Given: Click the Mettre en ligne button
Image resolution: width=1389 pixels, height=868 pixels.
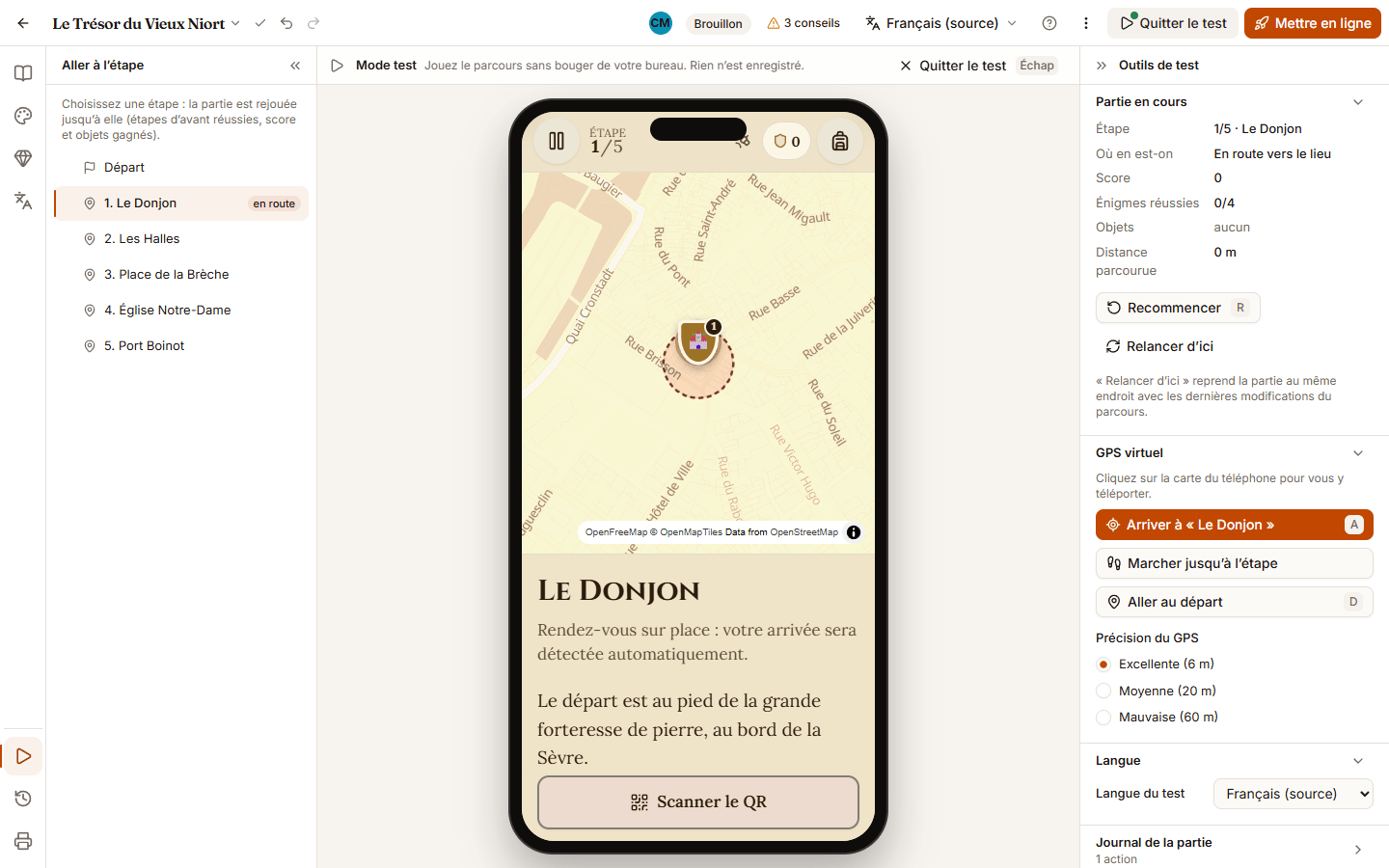Looking at the screenshot, I should click(1313, 23).
